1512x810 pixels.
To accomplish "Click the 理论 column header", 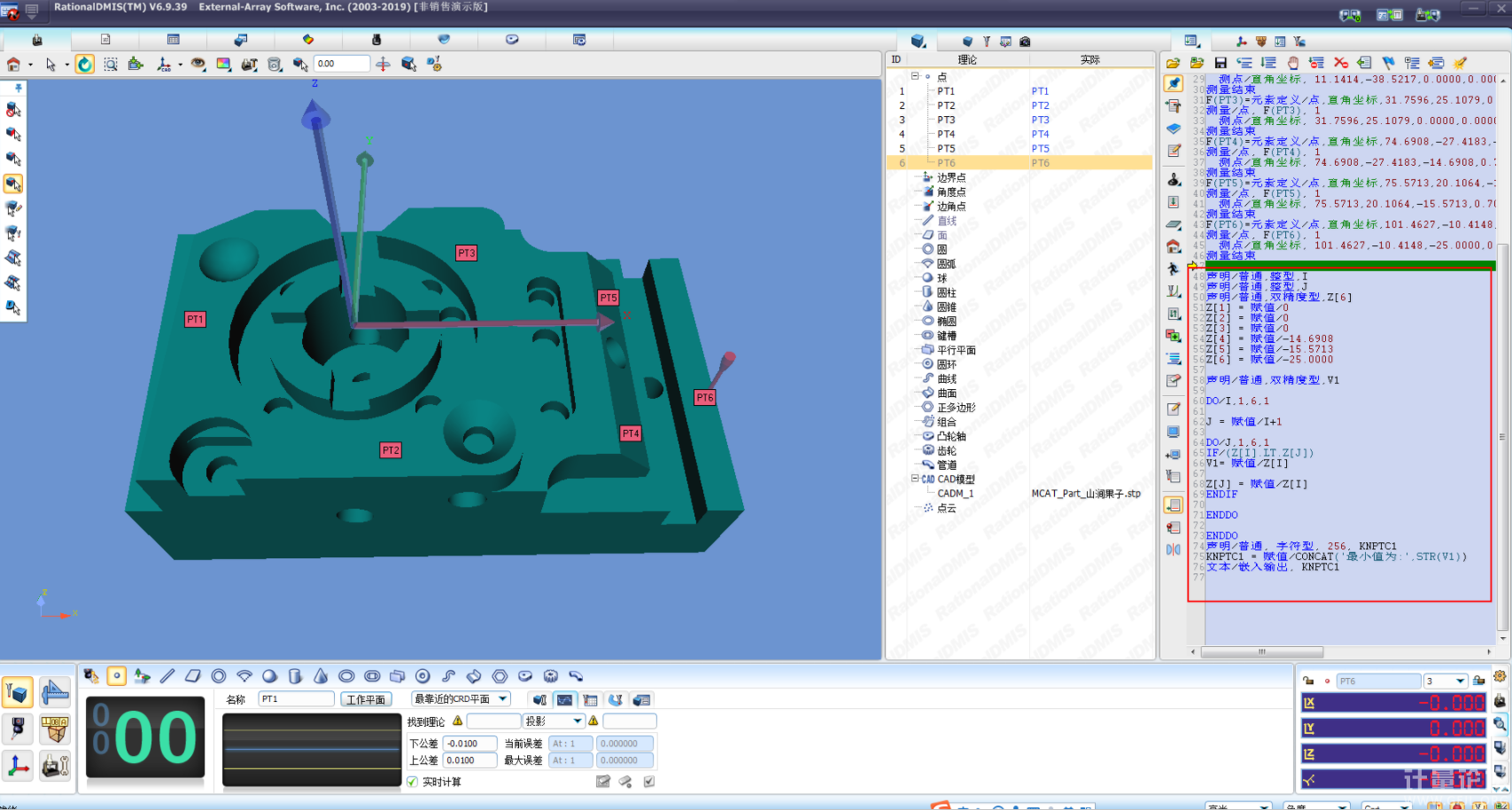I will coord(967,59).
